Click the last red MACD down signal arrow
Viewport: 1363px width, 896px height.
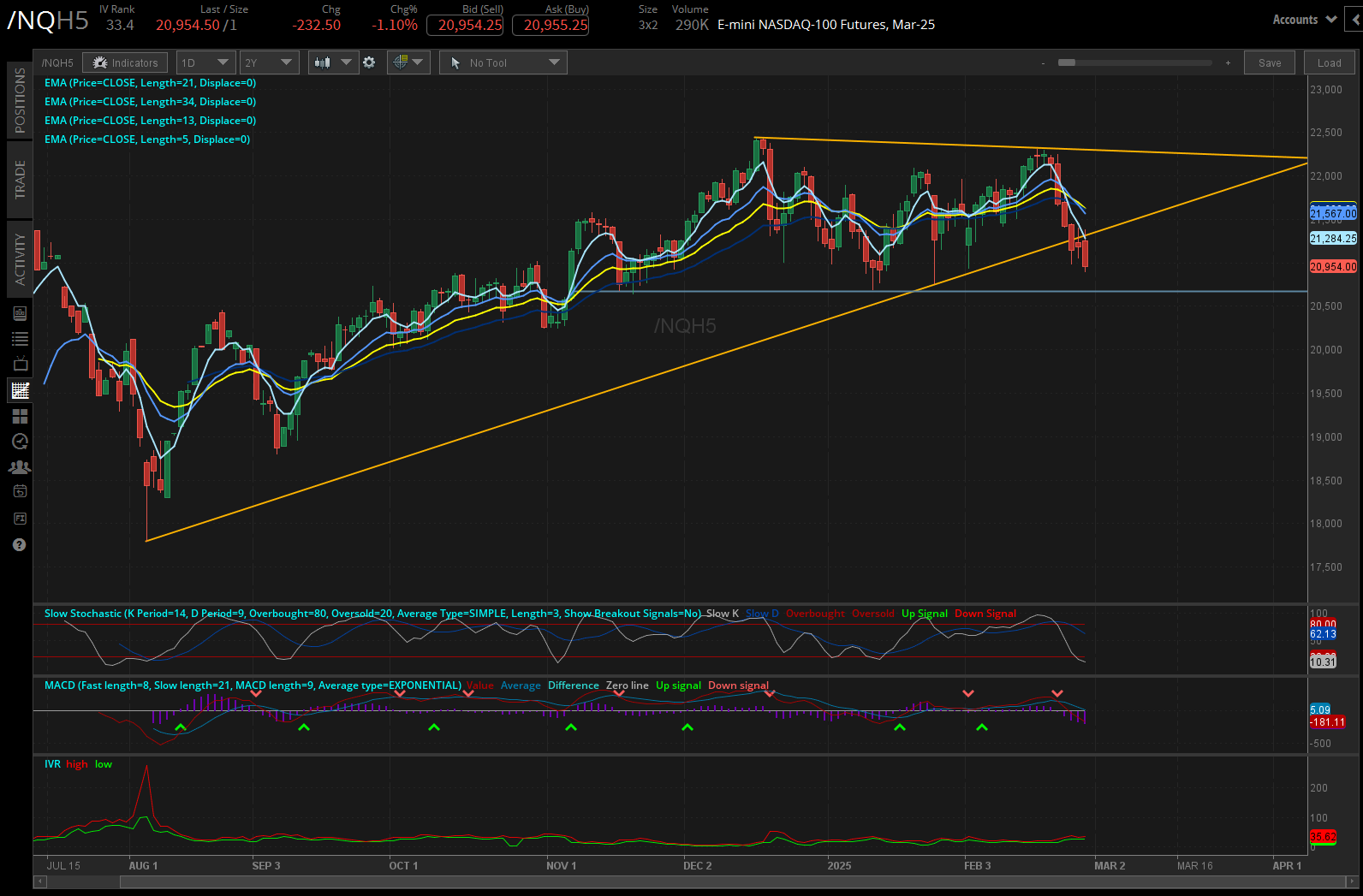pyautogui.click(x=1057, y=693)
